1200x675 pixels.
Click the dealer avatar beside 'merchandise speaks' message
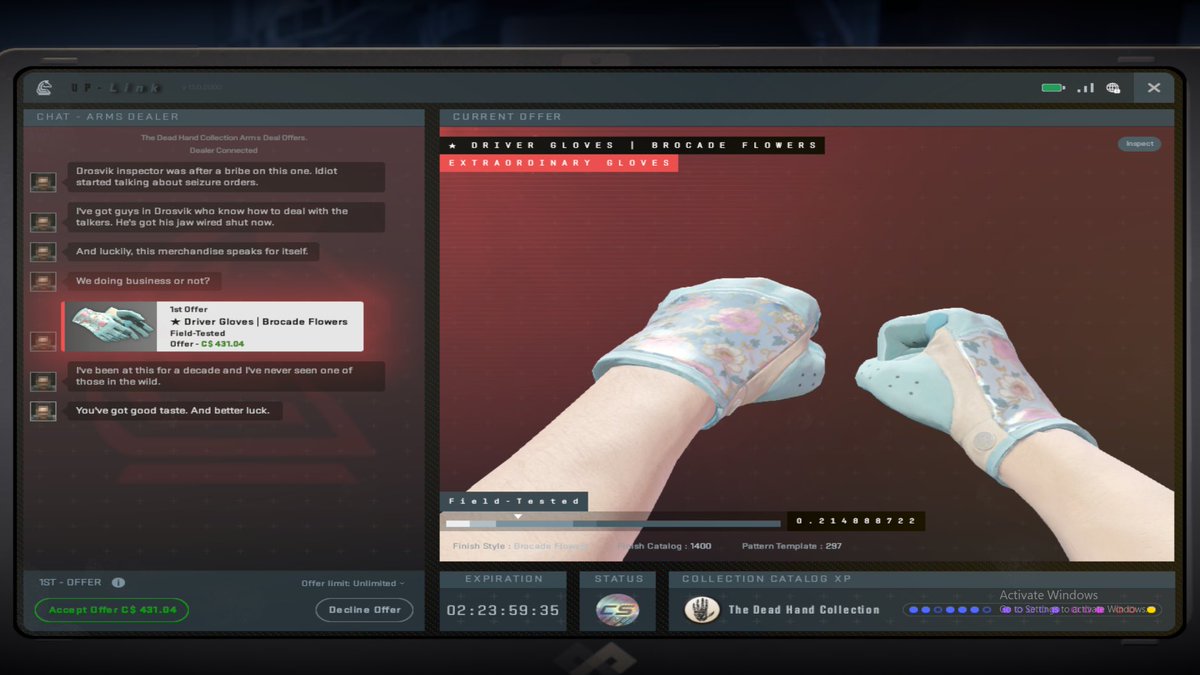43,252
